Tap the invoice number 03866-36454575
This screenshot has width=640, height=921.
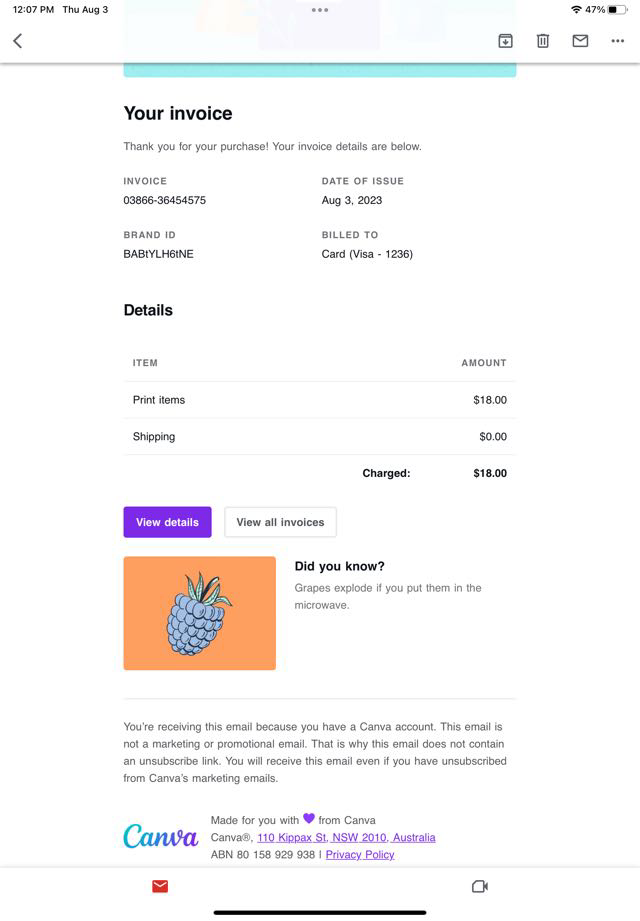pos(165,200)
